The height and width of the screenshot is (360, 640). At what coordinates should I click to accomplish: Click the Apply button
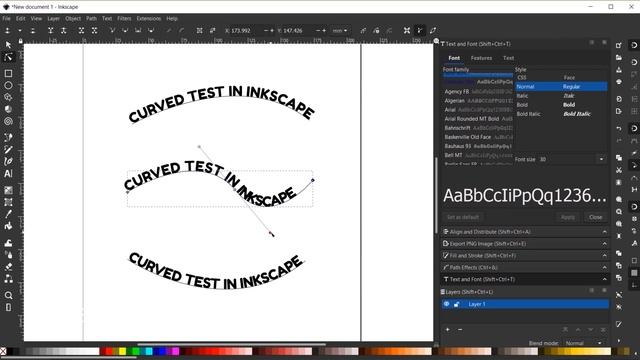point(568,217)
